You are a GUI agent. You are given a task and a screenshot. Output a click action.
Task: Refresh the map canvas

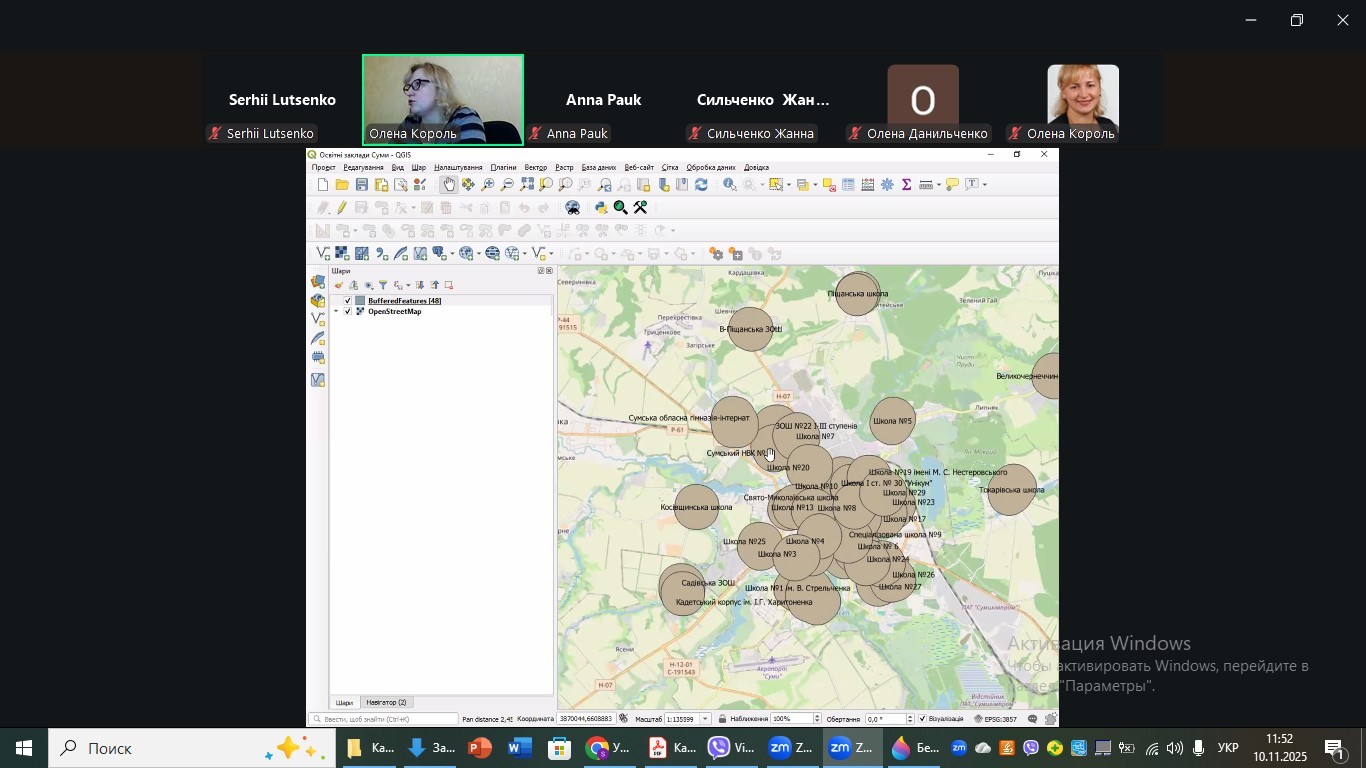[x=701, y=184]
